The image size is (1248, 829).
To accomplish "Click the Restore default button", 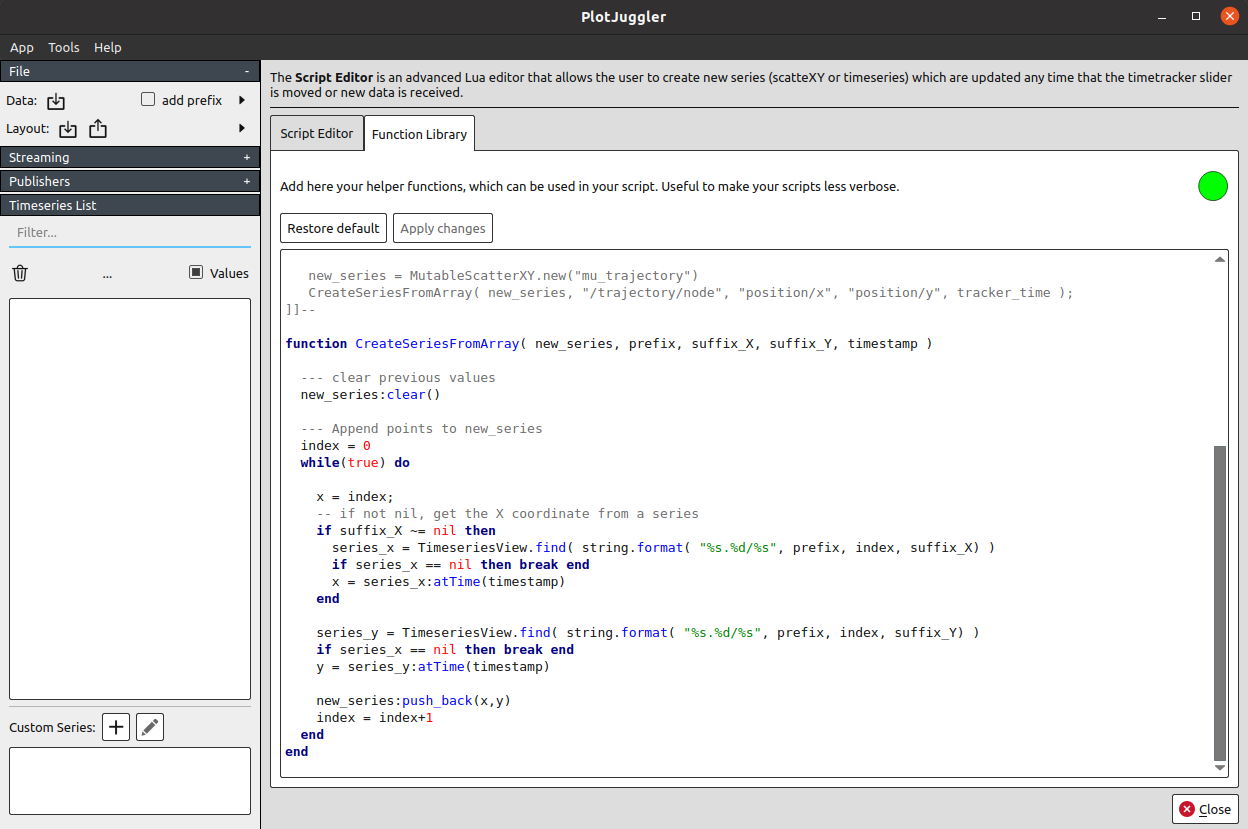I will coord(333,228).
